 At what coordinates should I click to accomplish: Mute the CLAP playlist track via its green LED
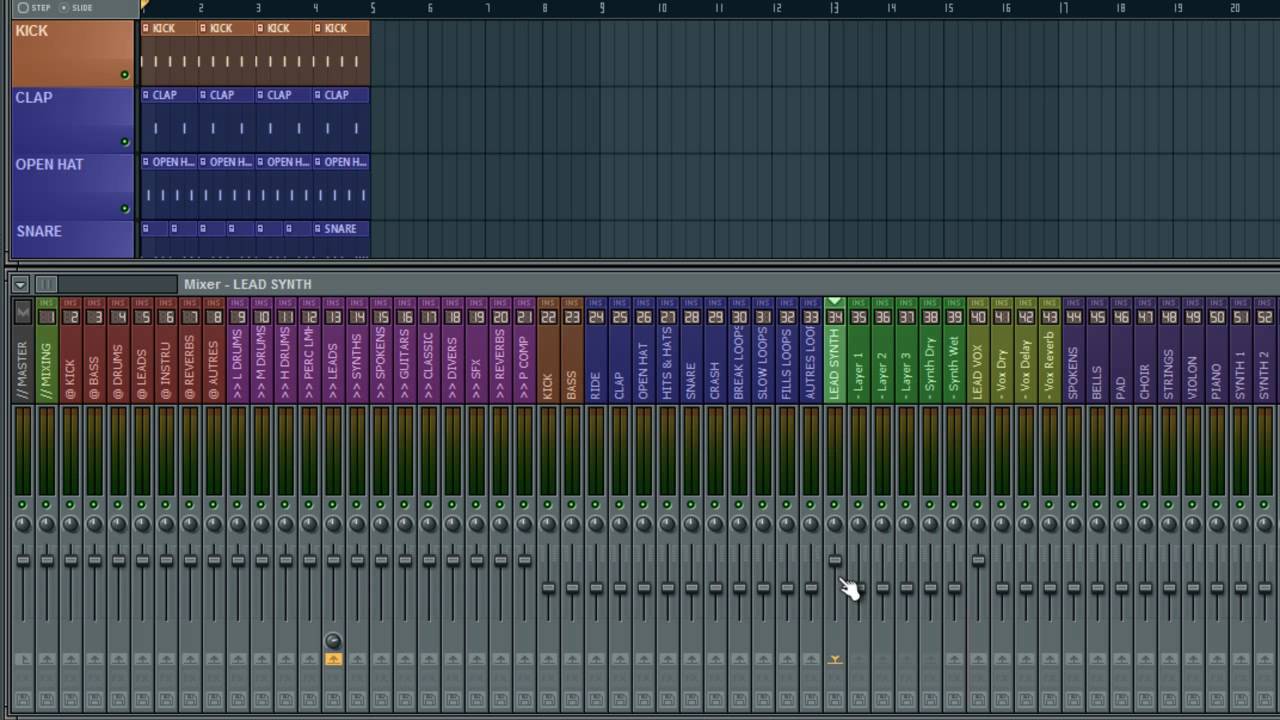(125, 142)
